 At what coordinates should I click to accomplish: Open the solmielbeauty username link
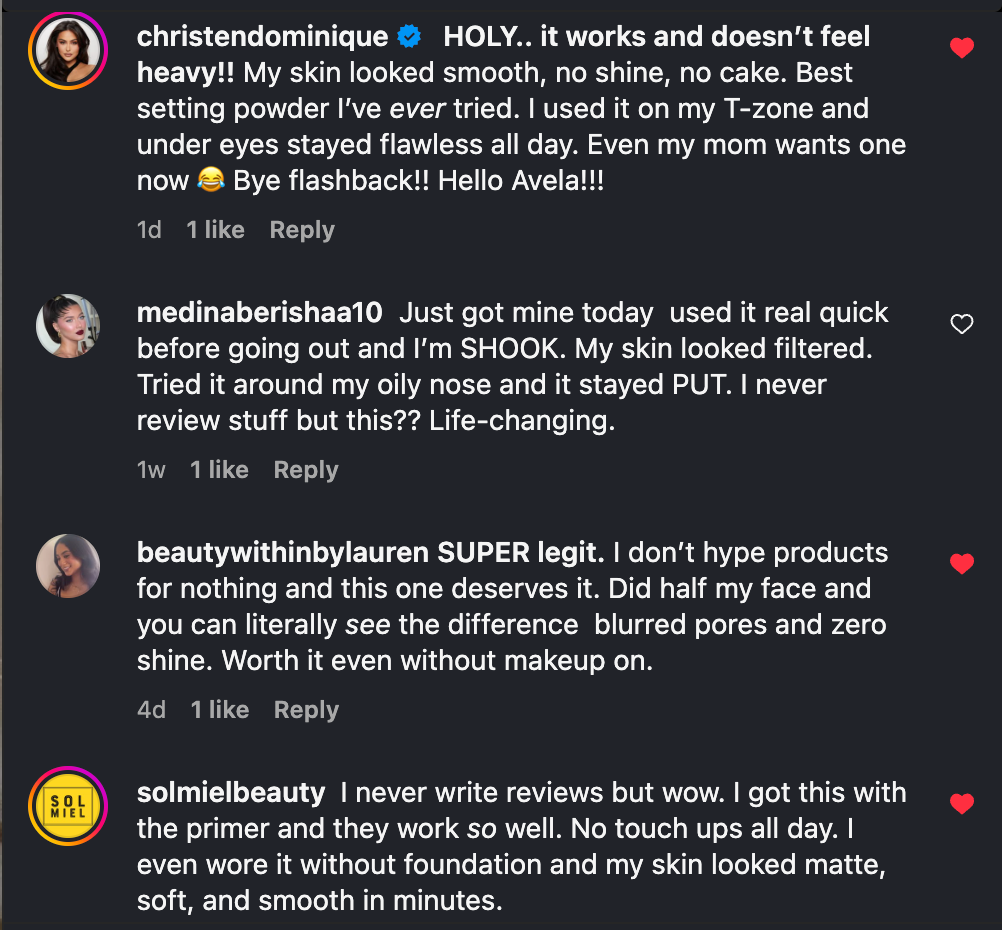(231, 793)
